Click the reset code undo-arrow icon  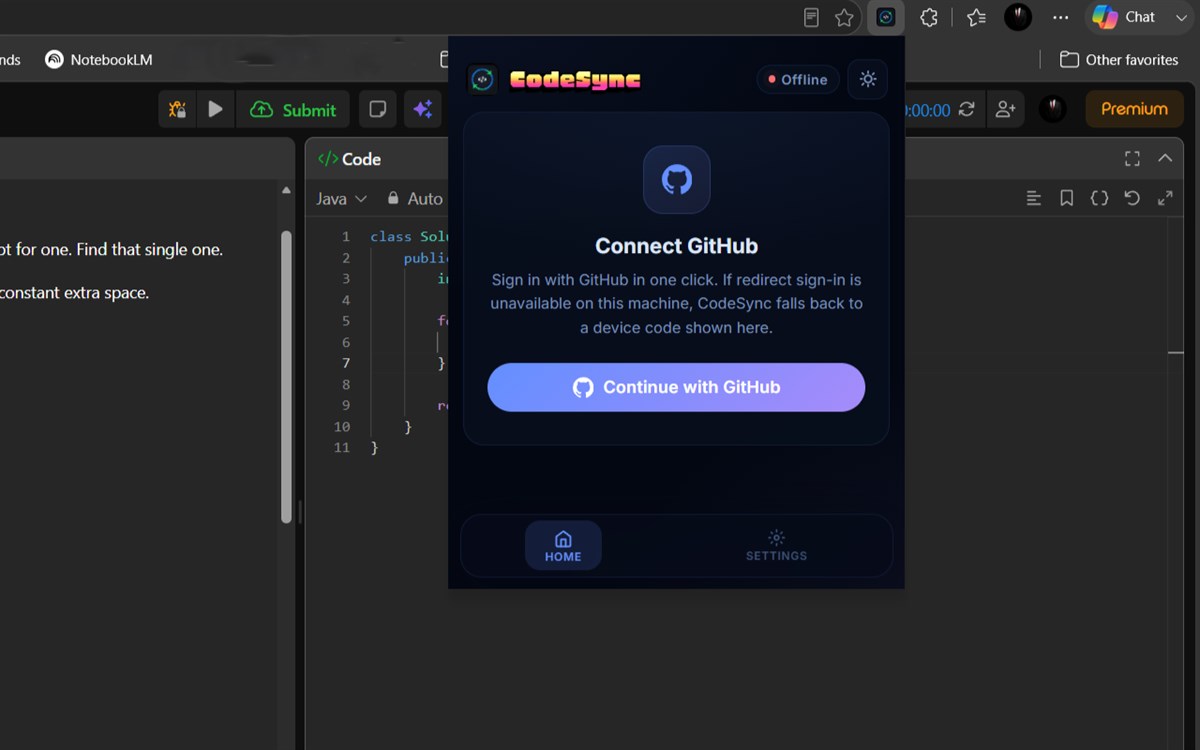[1132, 199]
